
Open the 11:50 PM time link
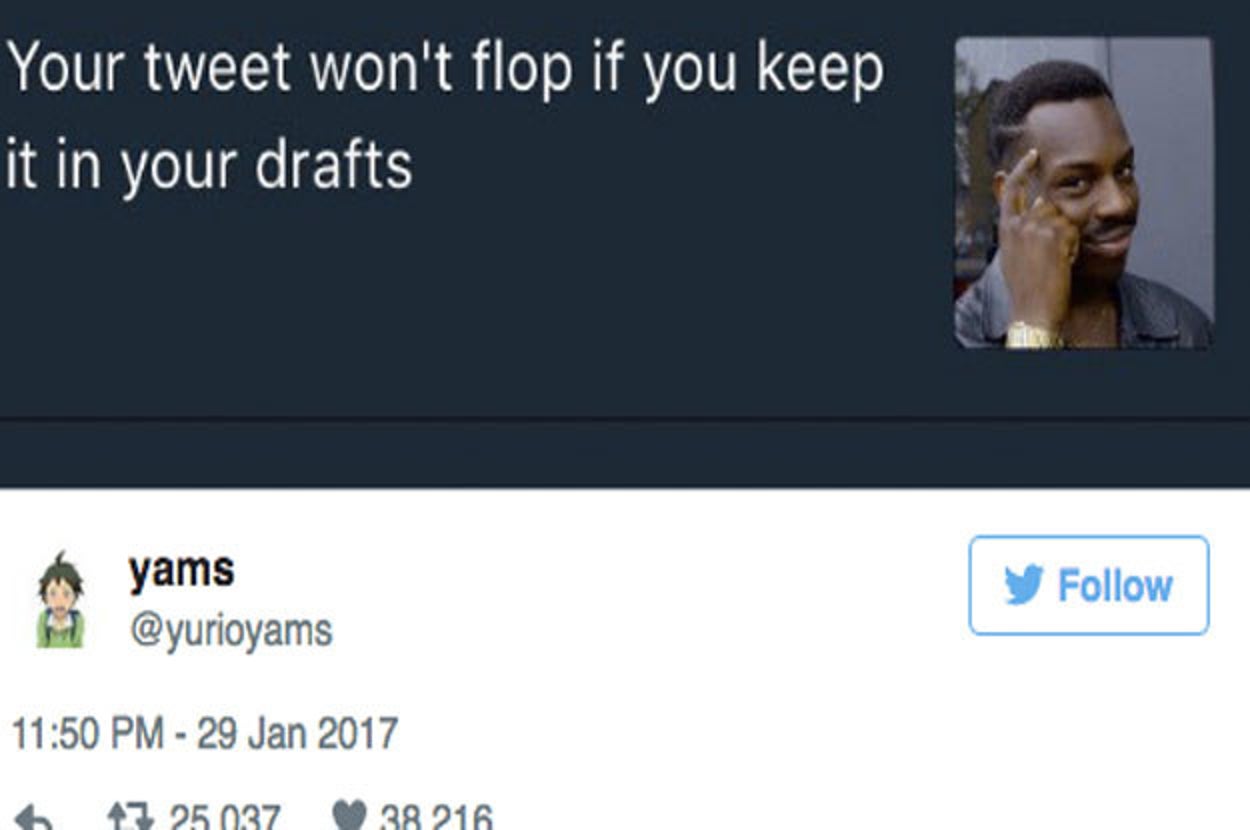[88, 733]
